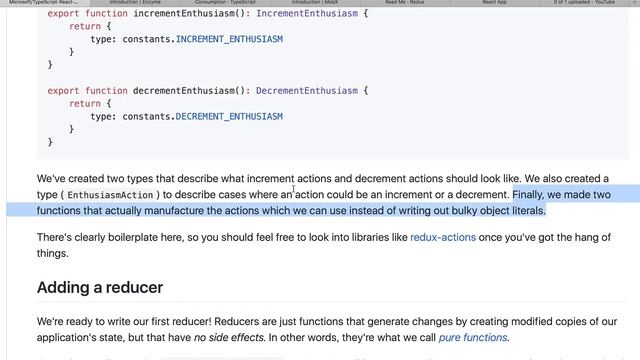Switch to the 'Introduction | MobX' tab
This screenshot has height=360, width=640.
pos(315,2)
